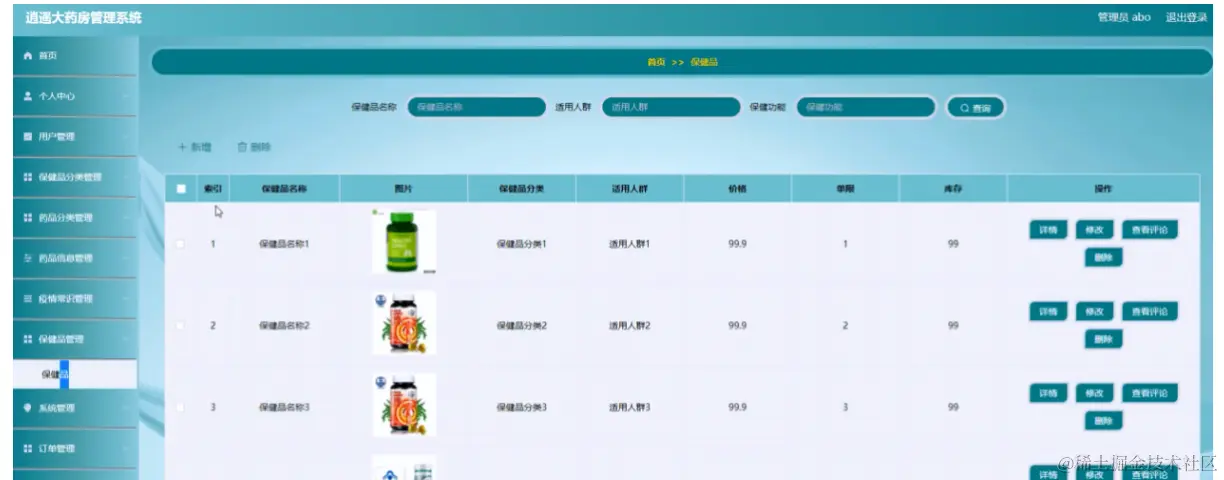Click the location pin icon beside 系统管理
This screenshot has width=1224, height=480.
[x=27, y=408]
